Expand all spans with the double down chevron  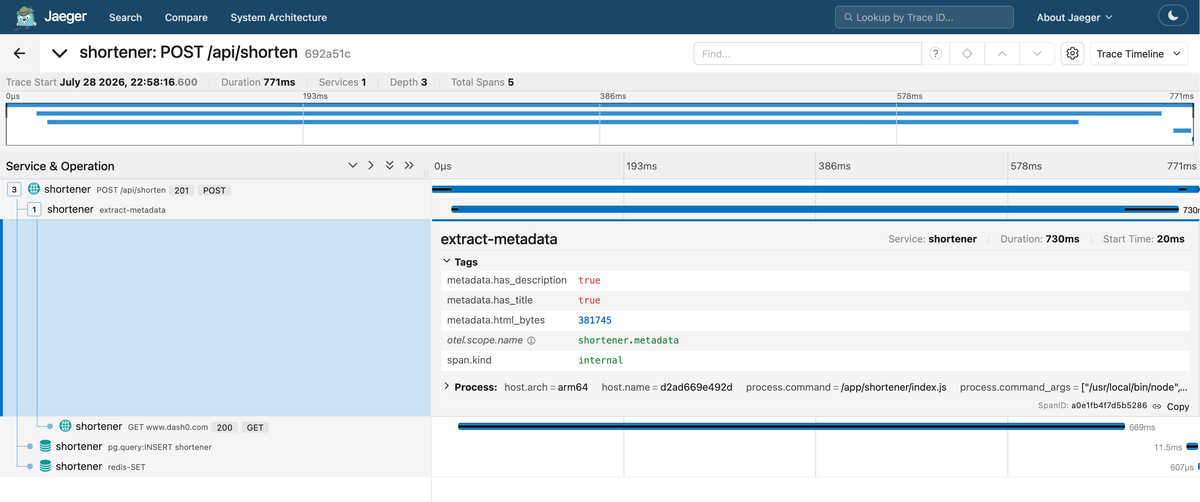coord(390,165)
